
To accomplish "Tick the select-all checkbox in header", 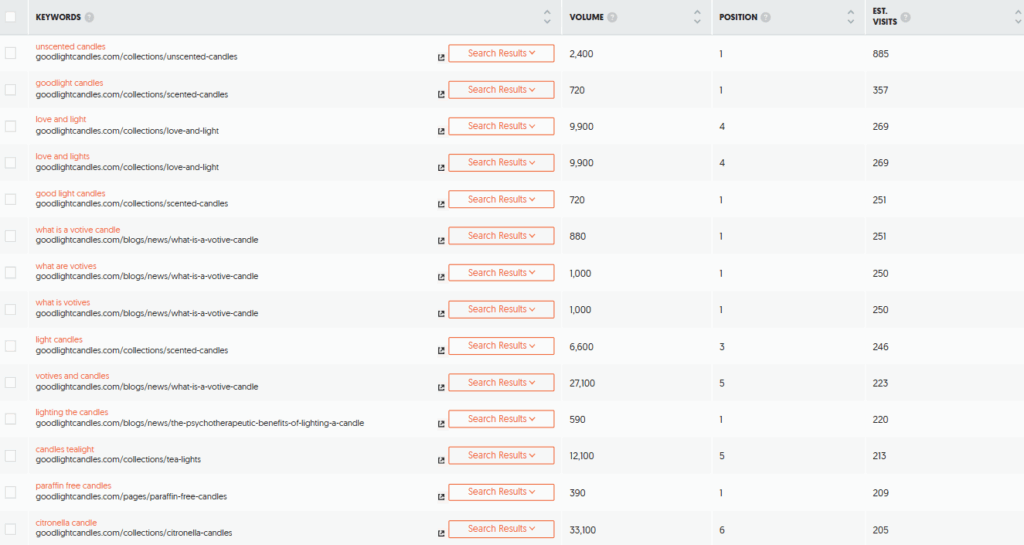I will pyautogui.click(x=10, y=16).
